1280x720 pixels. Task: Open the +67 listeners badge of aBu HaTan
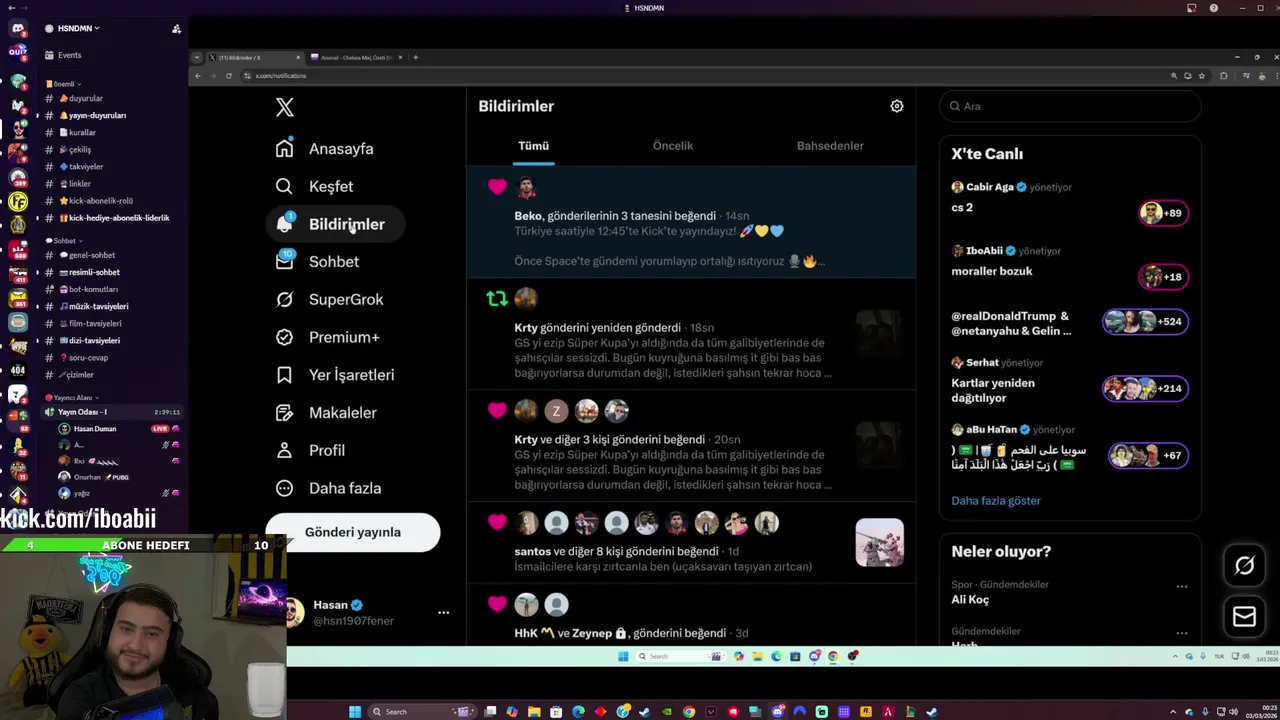[x=1148, y=455]
